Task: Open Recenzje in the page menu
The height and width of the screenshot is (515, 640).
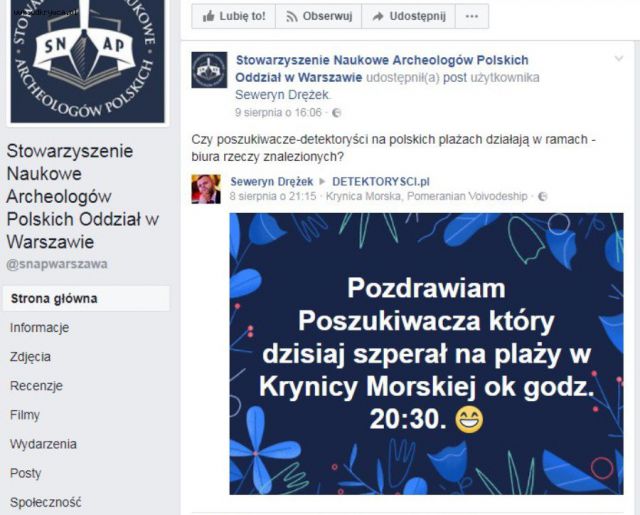Action: point(36,386)
